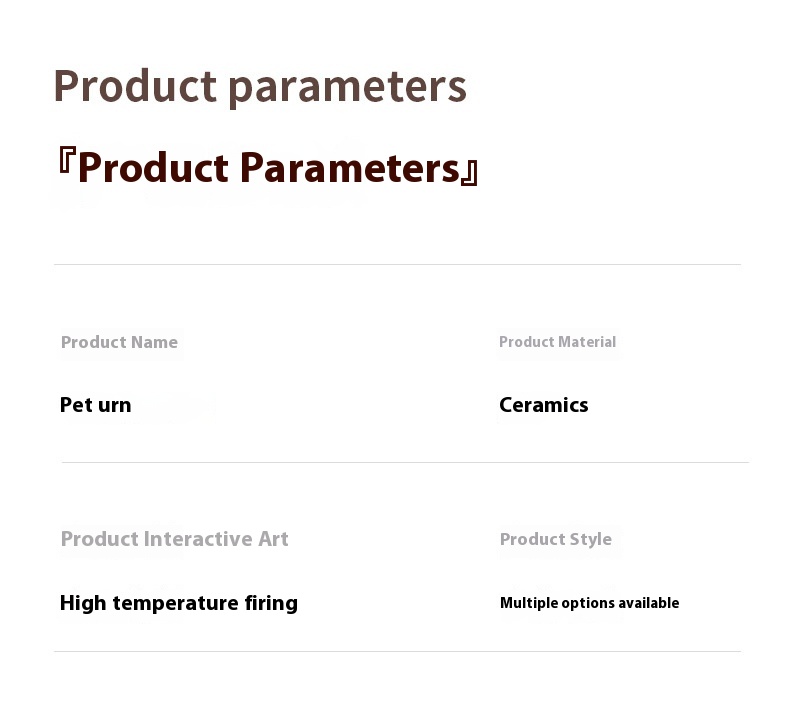The image size is (800, 728).
Task: Click the 'Product Interactive Art' label
Action: (174, 539)
